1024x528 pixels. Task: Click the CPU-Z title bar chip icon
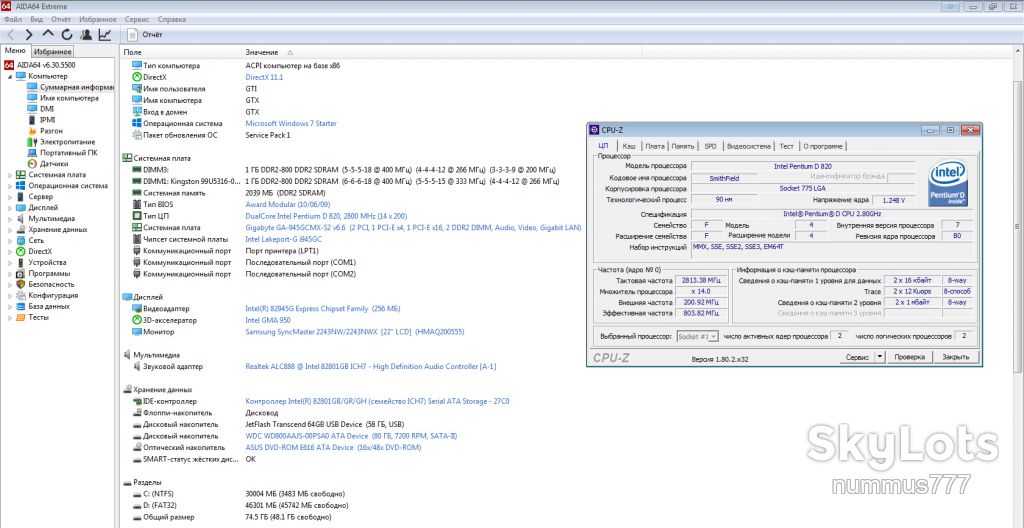click(x=594, y=130)
